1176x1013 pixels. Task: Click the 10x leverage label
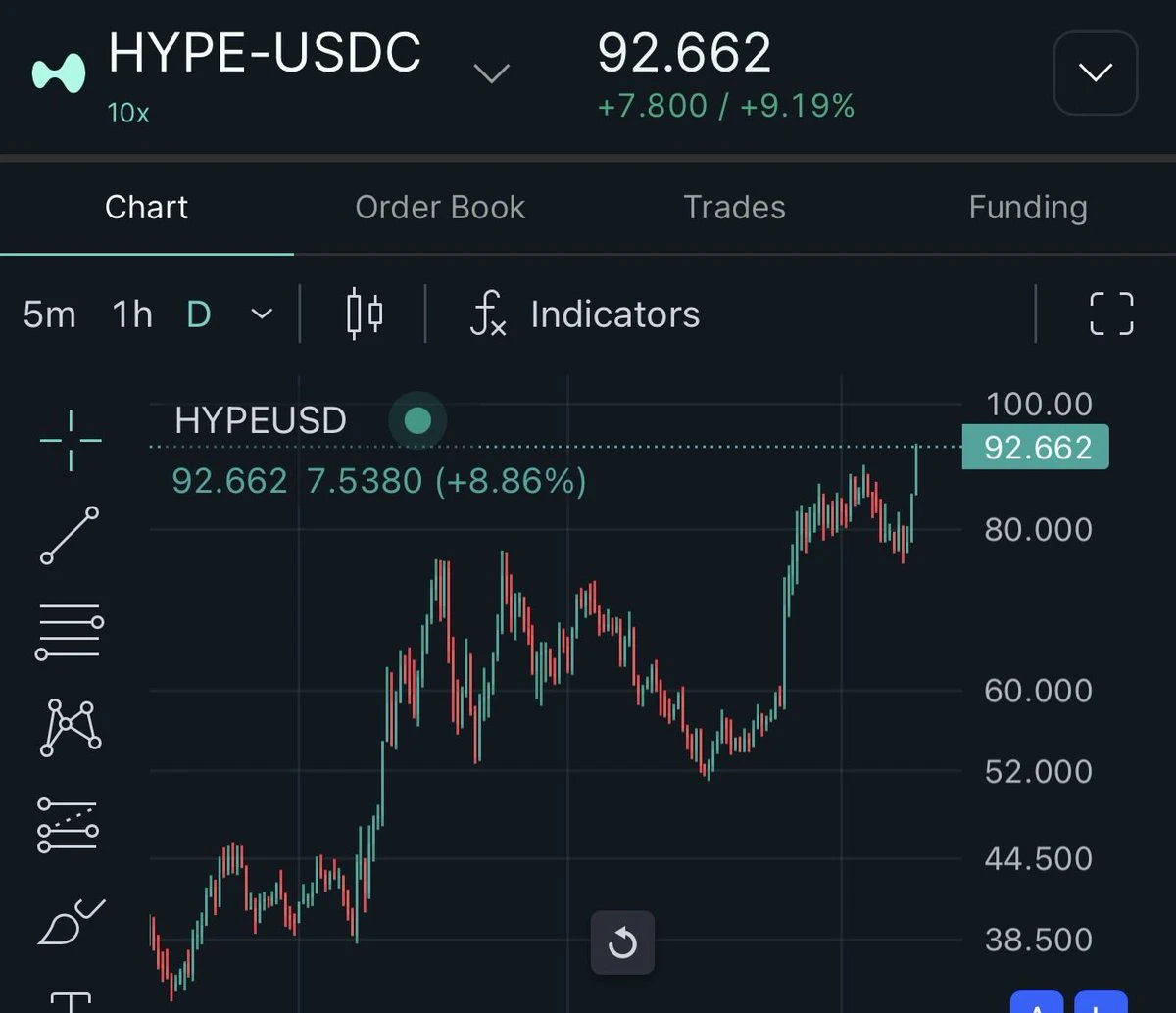point(128,113)
